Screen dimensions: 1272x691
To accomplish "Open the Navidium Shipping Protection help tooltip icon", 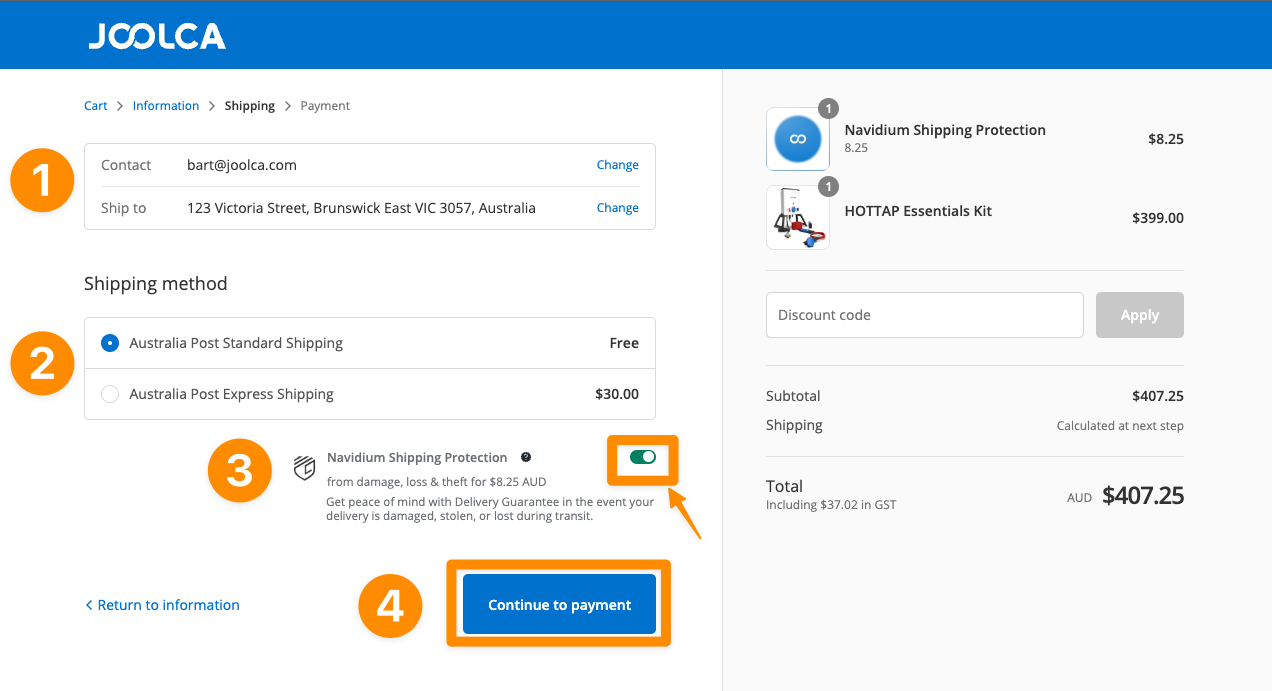I will (526, 457).
